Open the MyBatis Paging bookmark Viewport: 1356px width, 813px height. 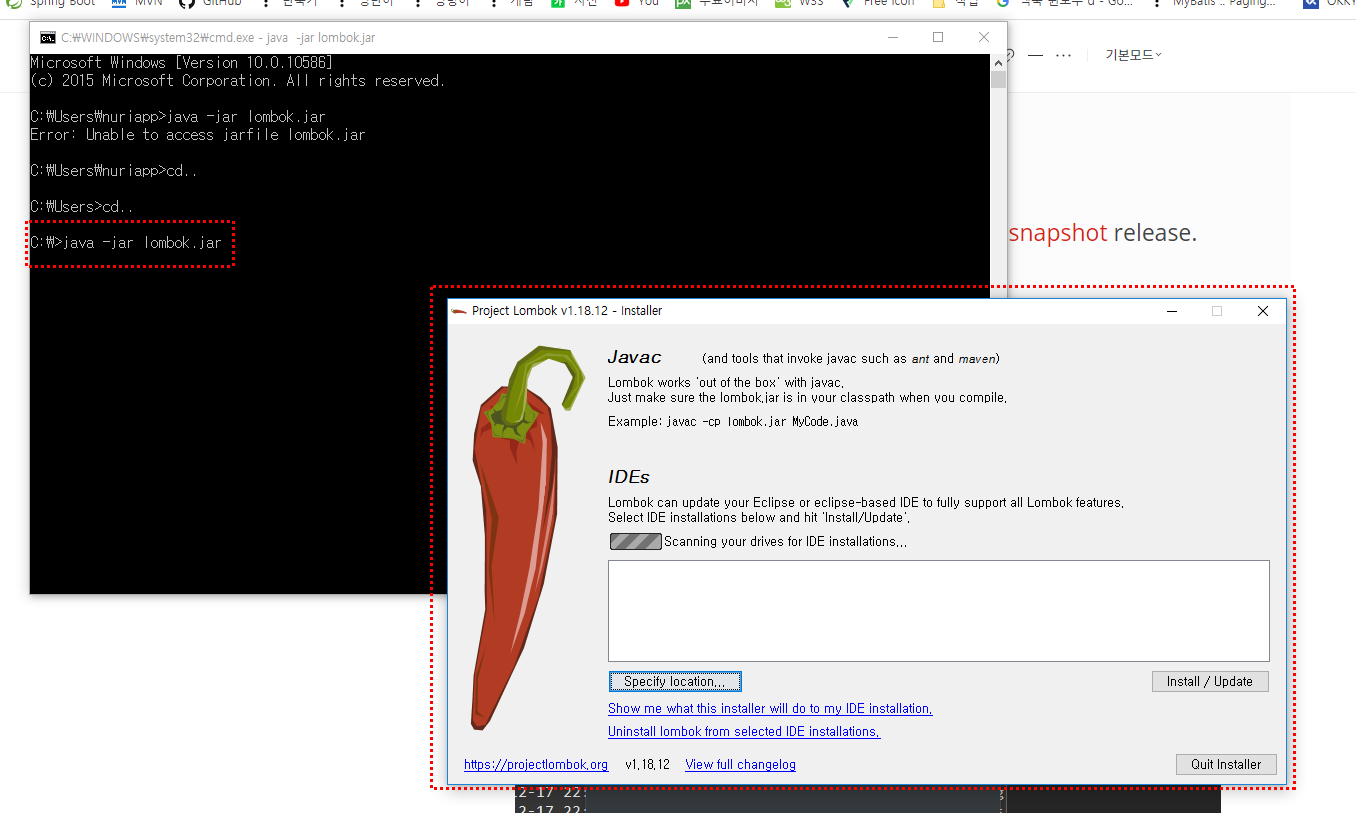[1213, 3]
